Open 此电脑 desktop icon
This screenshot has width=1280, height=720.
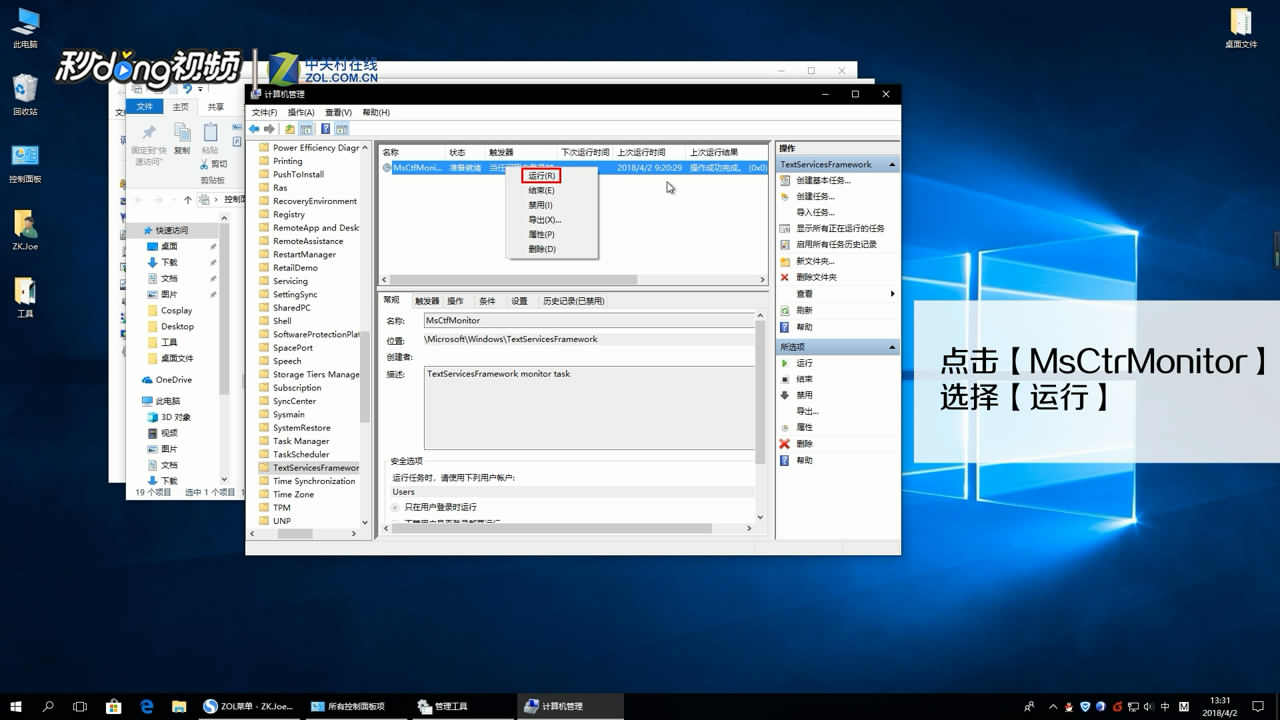click(x=25, y=28)
